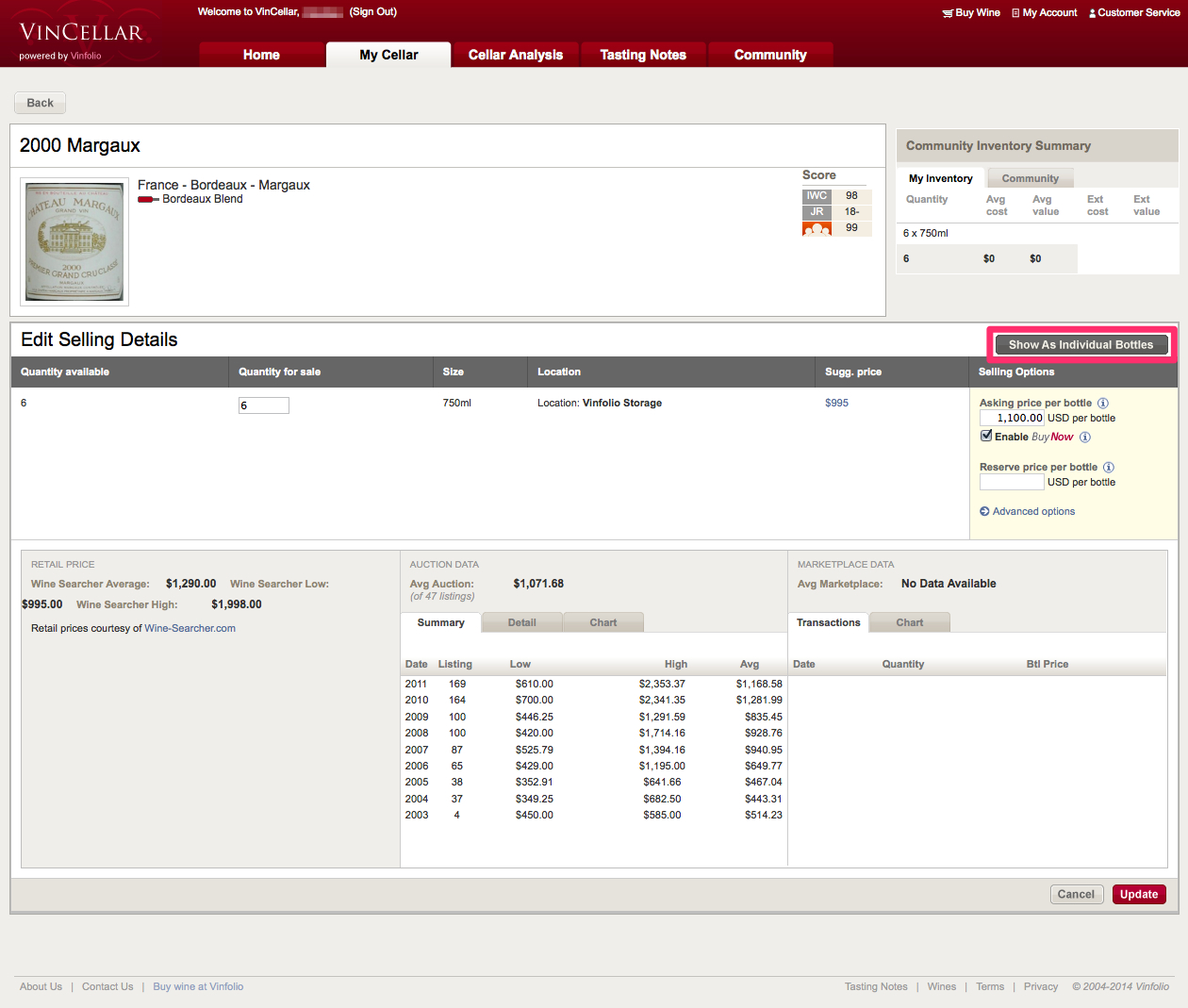
Task: Click the Back button
Action: tap(40, 103)
